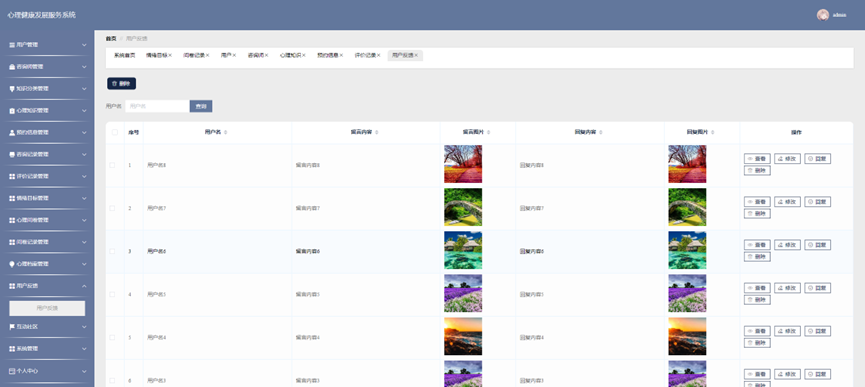Click the 心理知识管理 sidebar icon
The width and height of the screenshot is (865, 387).
tap(12, 111)
